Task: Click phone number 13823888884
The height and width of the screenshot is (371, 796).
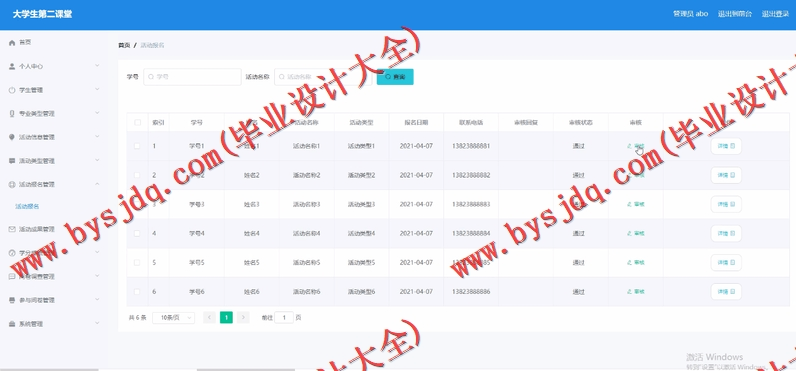Action: tap(471, 233)
